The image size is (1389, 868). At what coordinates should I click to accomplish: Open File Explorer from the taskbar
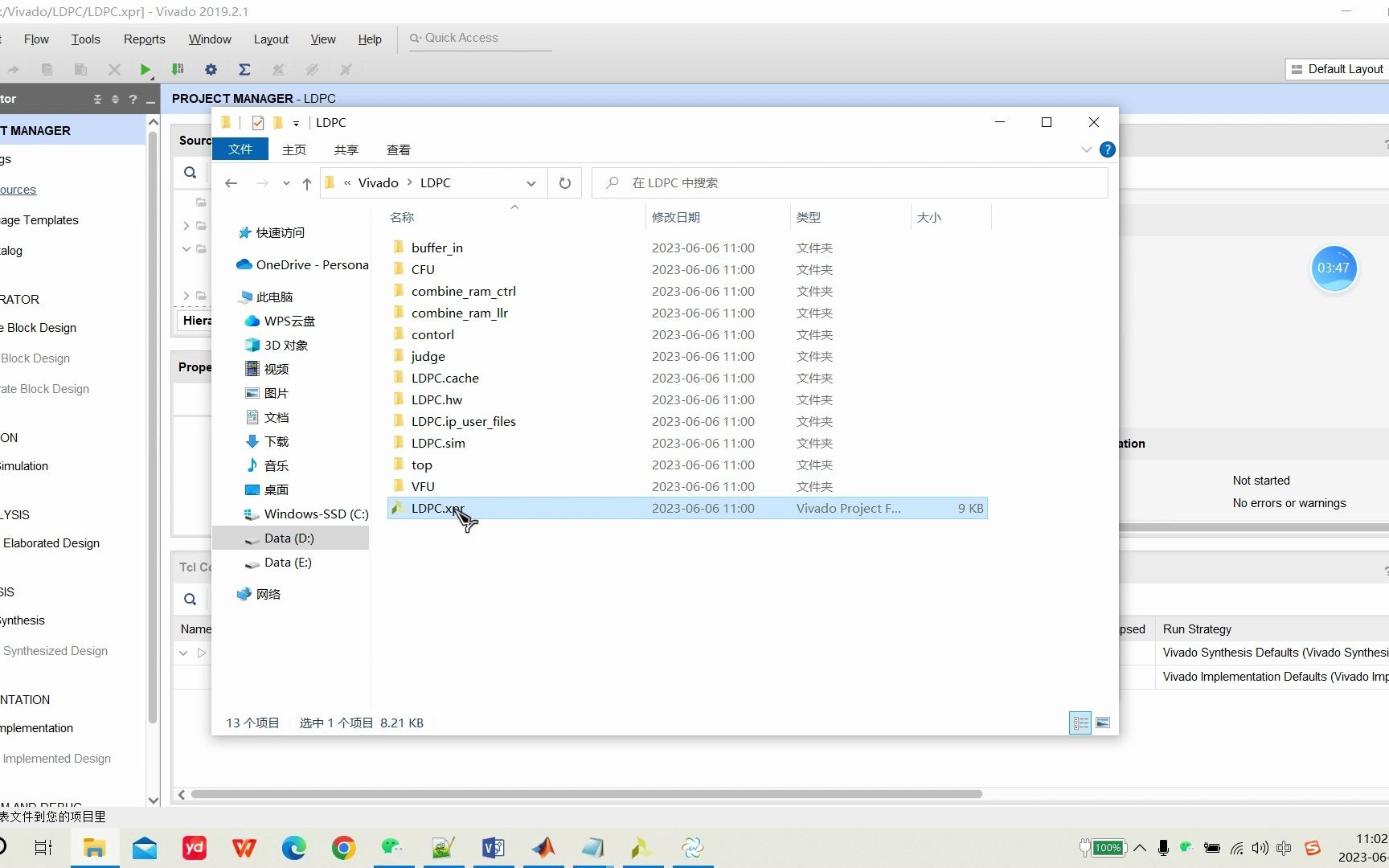tap(95, 848)
